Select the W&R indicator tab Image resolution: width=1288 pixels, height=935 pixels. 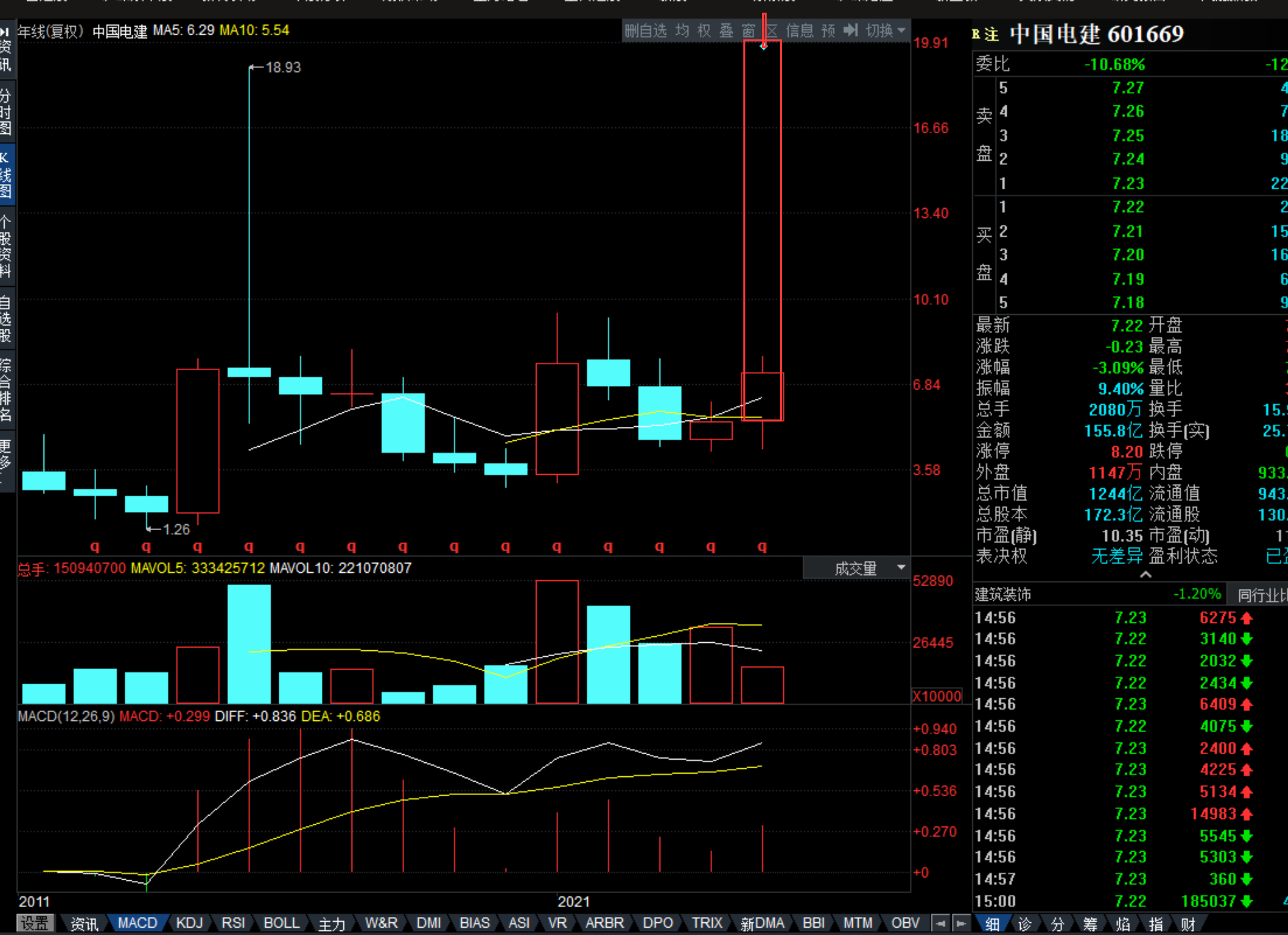[x=381, y=923]
